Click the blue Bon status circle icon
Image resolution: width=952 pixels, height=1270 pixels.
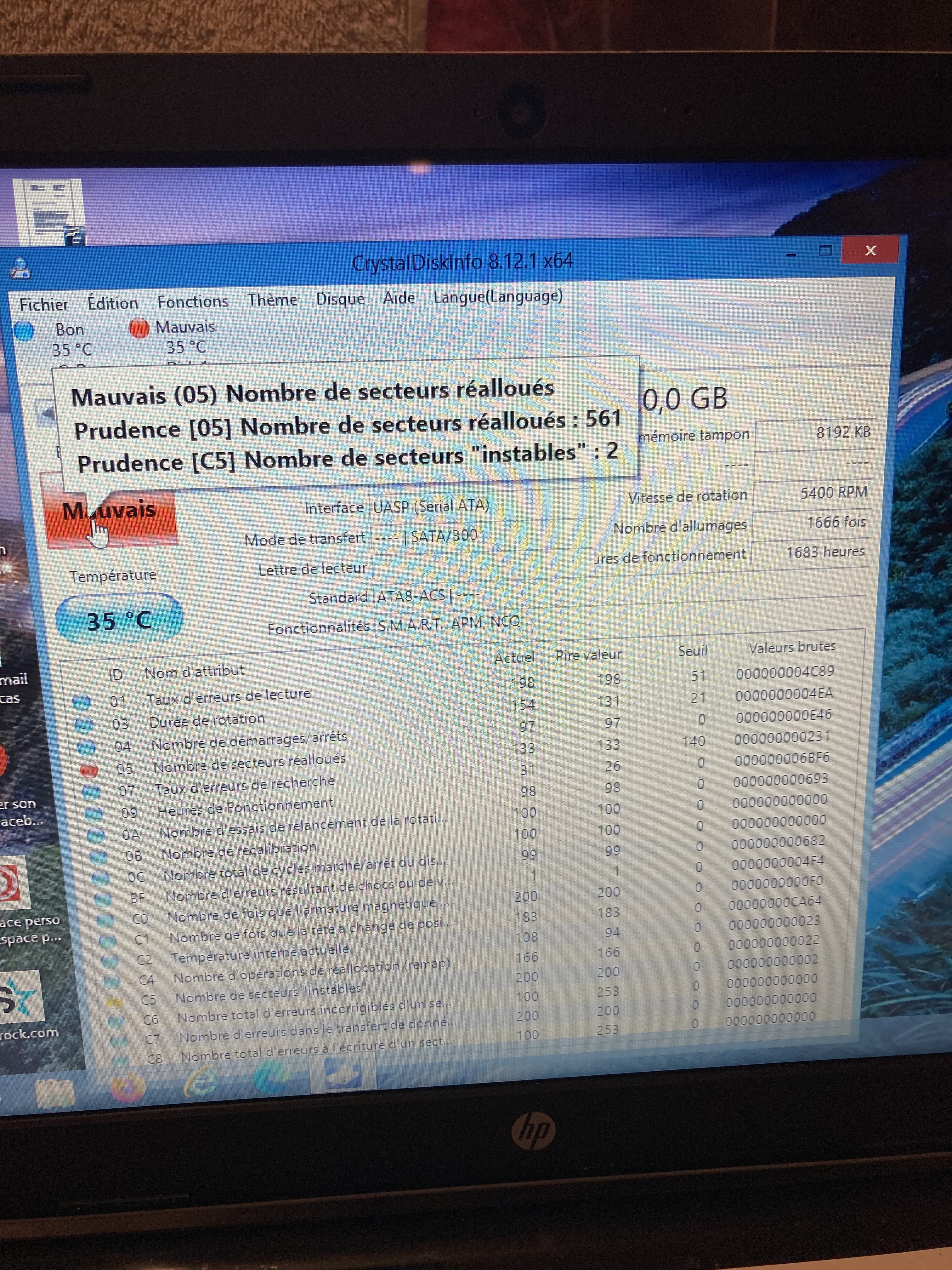pyautogui.click(x=24, y=331)
